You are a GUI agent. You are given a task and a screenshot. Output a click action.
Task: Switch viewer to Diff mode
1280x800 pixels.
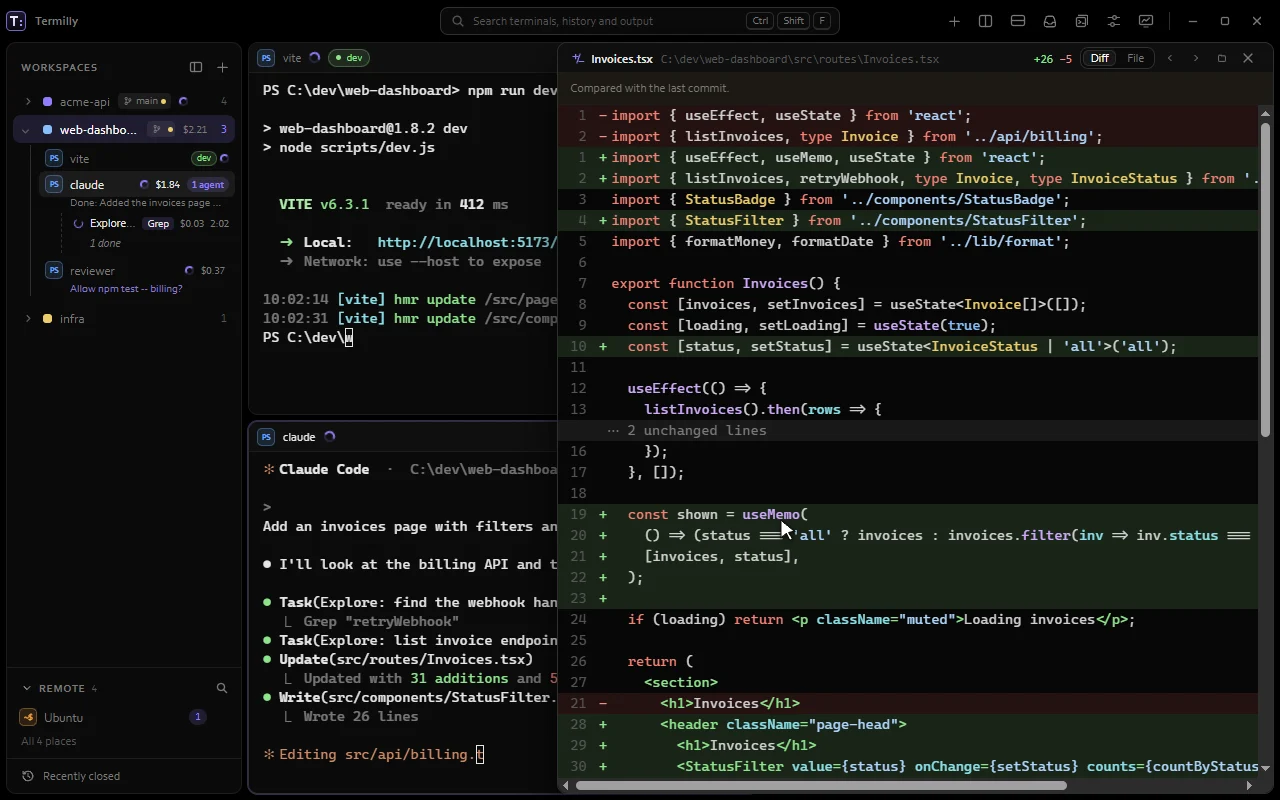[x=1100, y=58]
